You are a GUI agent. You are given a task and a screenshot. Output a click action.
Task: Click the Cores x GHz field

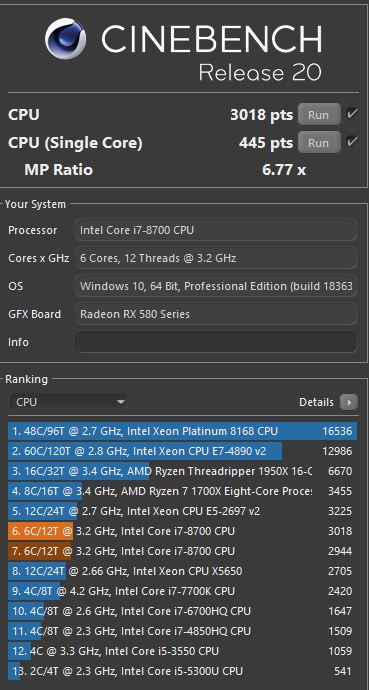coord(216,258)
